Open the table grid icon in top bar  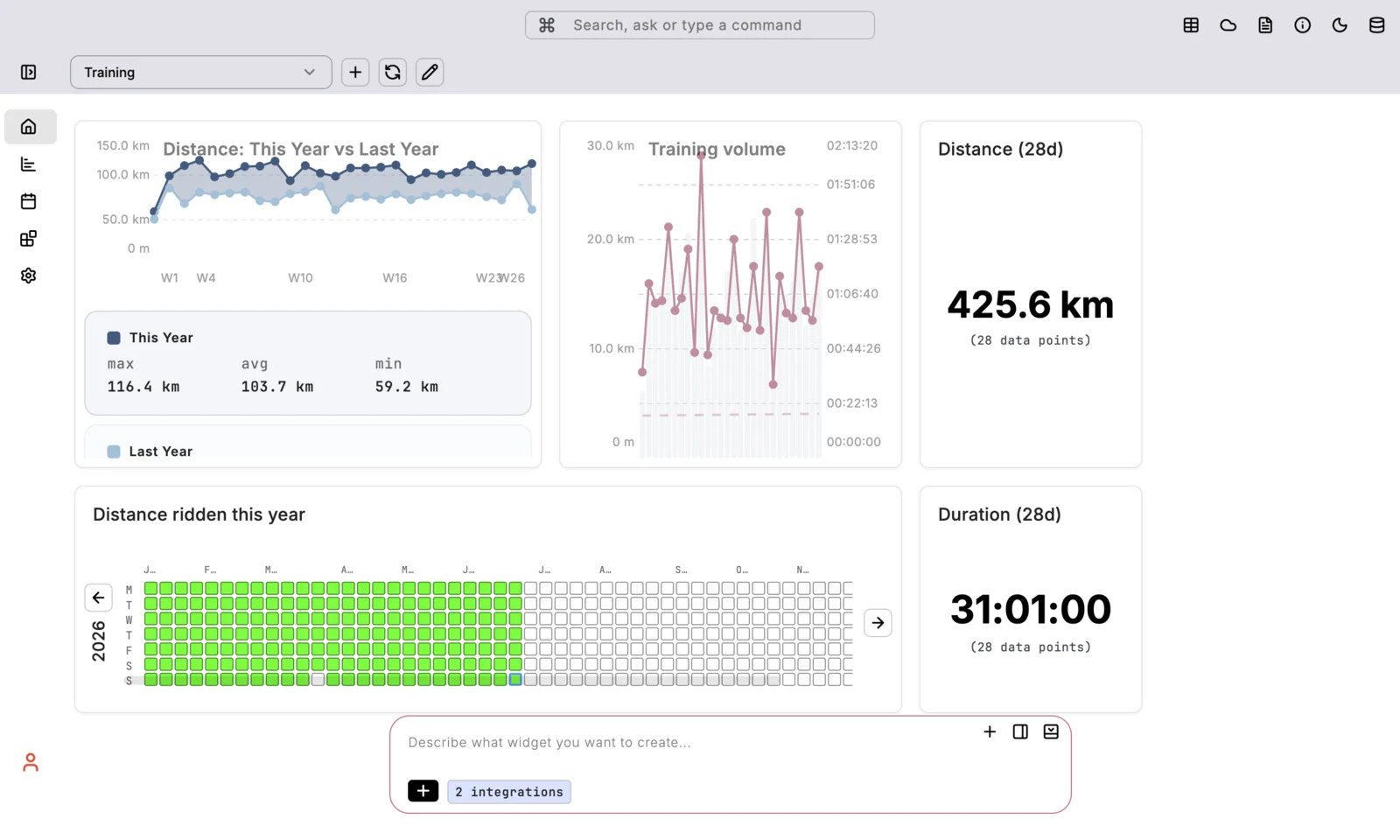point(1191,25)
